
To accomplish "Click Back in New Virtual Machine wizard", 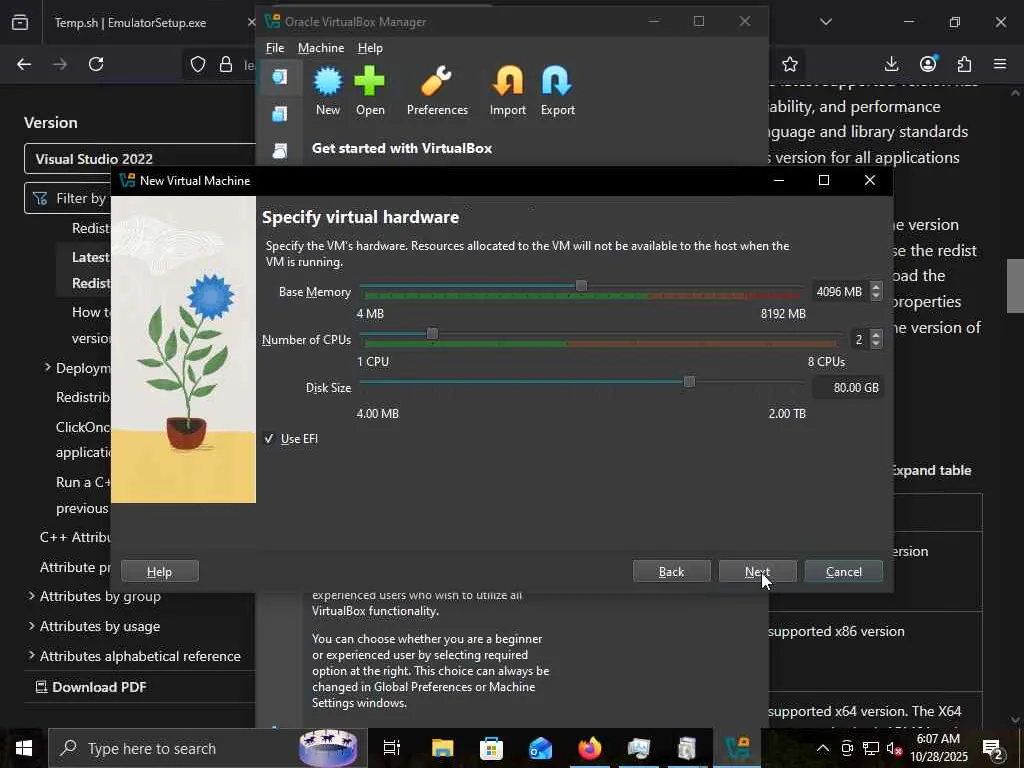I will coord(671,571).
